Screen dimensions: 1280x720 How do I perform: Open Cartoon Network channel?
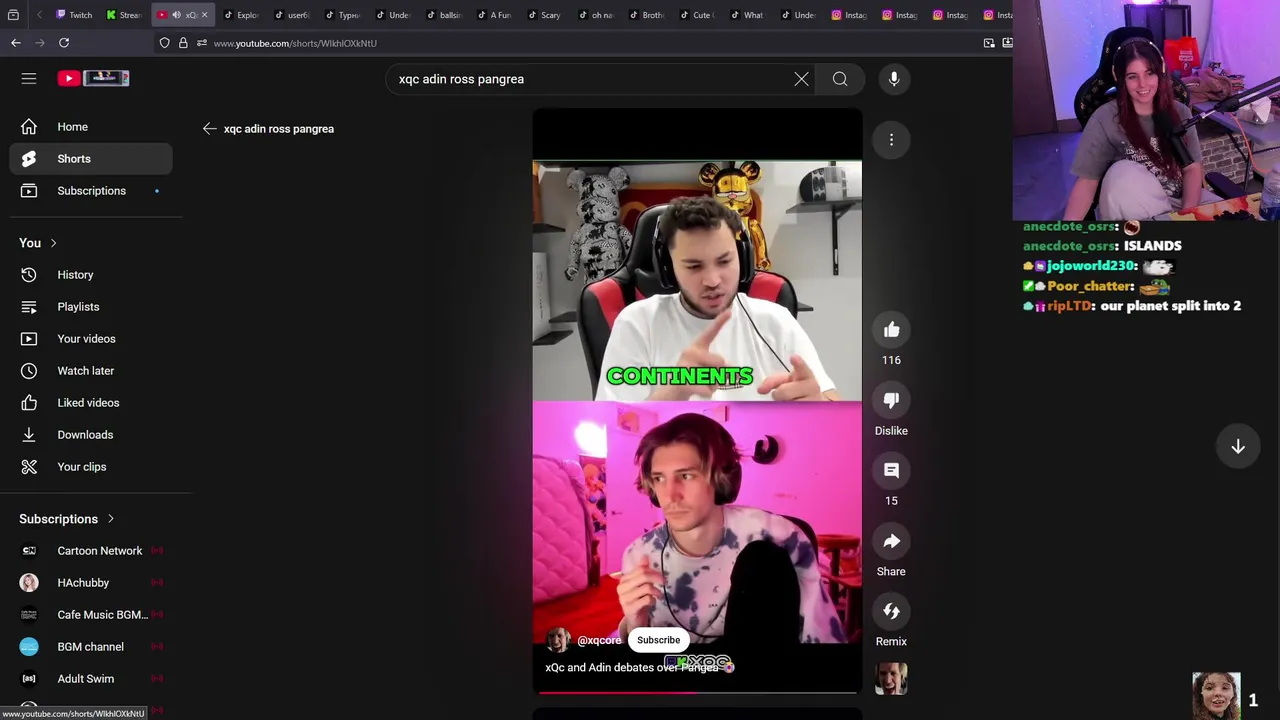coord(91,551)
